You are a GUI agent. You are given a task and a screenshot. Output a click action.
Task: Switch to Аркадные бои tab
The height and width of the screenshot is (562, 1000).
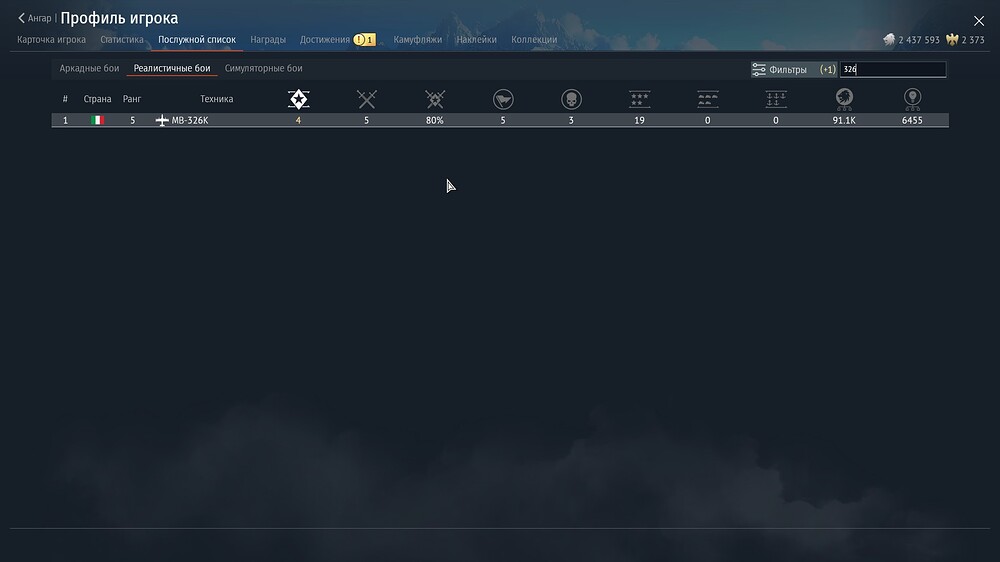89,68
